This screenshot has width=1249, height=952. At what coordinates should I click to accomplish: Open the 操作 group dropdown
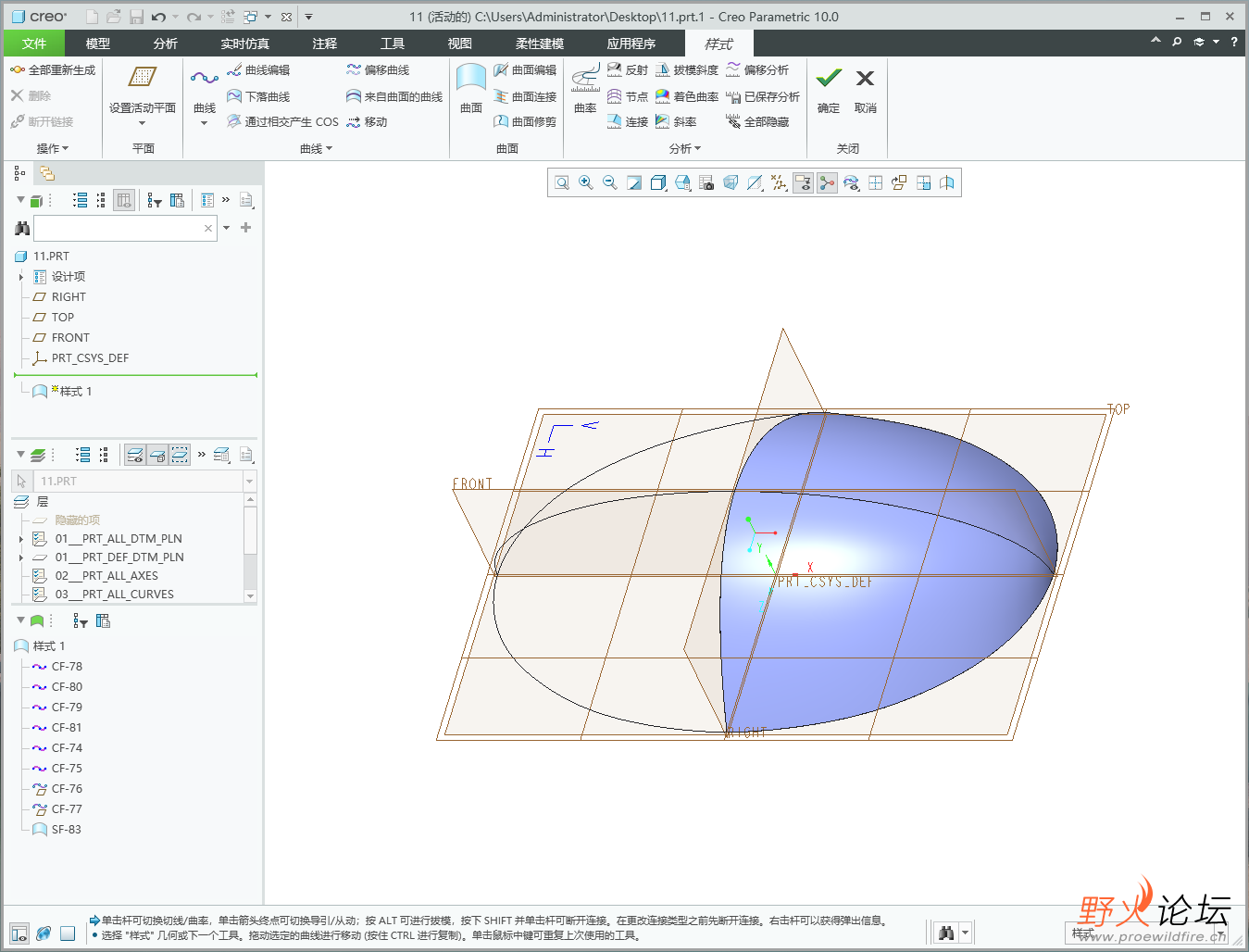tap(52, 148)
